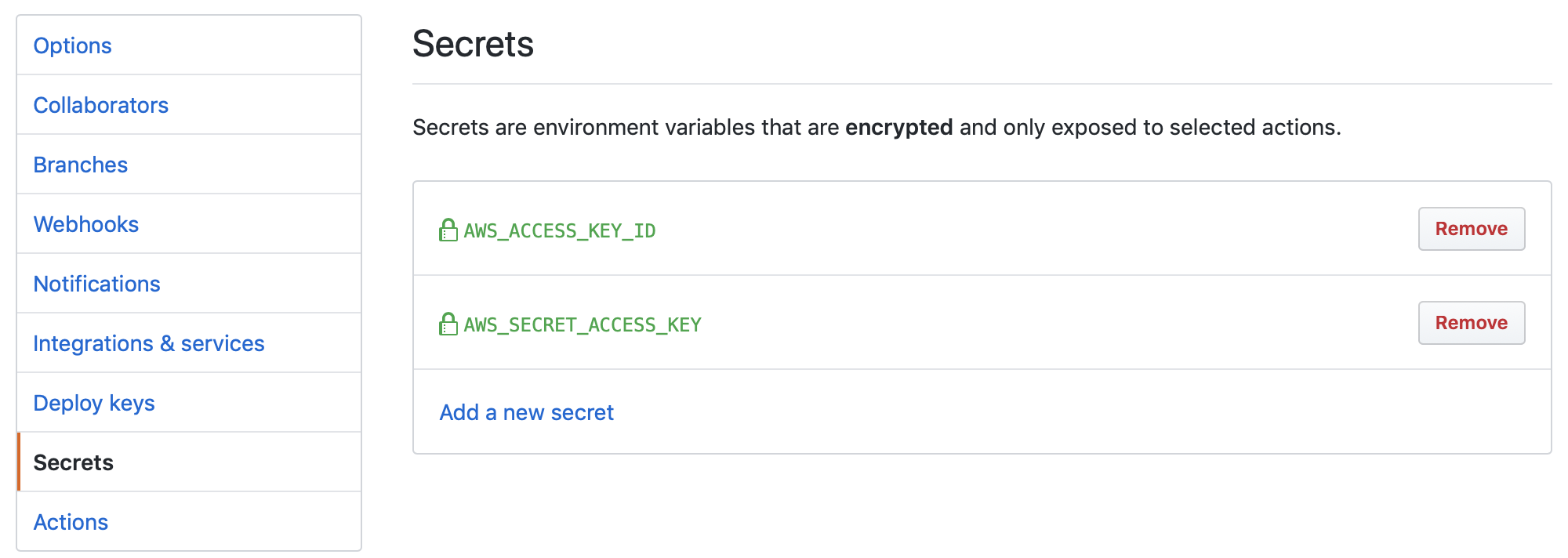This screenshot has height=558, width=1568.
Task: Open the Add a new secret form
Action: tap(525, 411)
